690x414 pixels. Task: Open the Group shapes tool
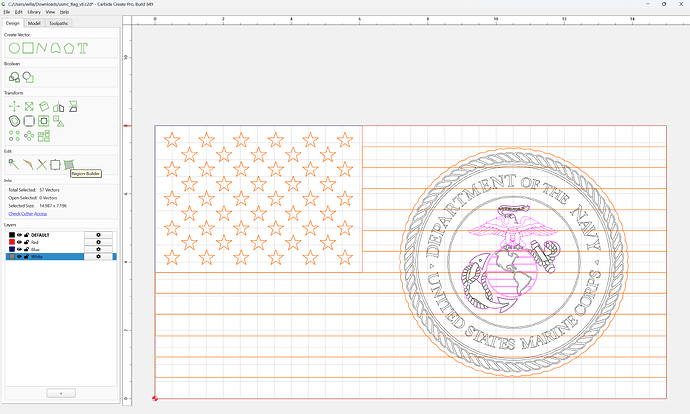click(x=59, y=121)
